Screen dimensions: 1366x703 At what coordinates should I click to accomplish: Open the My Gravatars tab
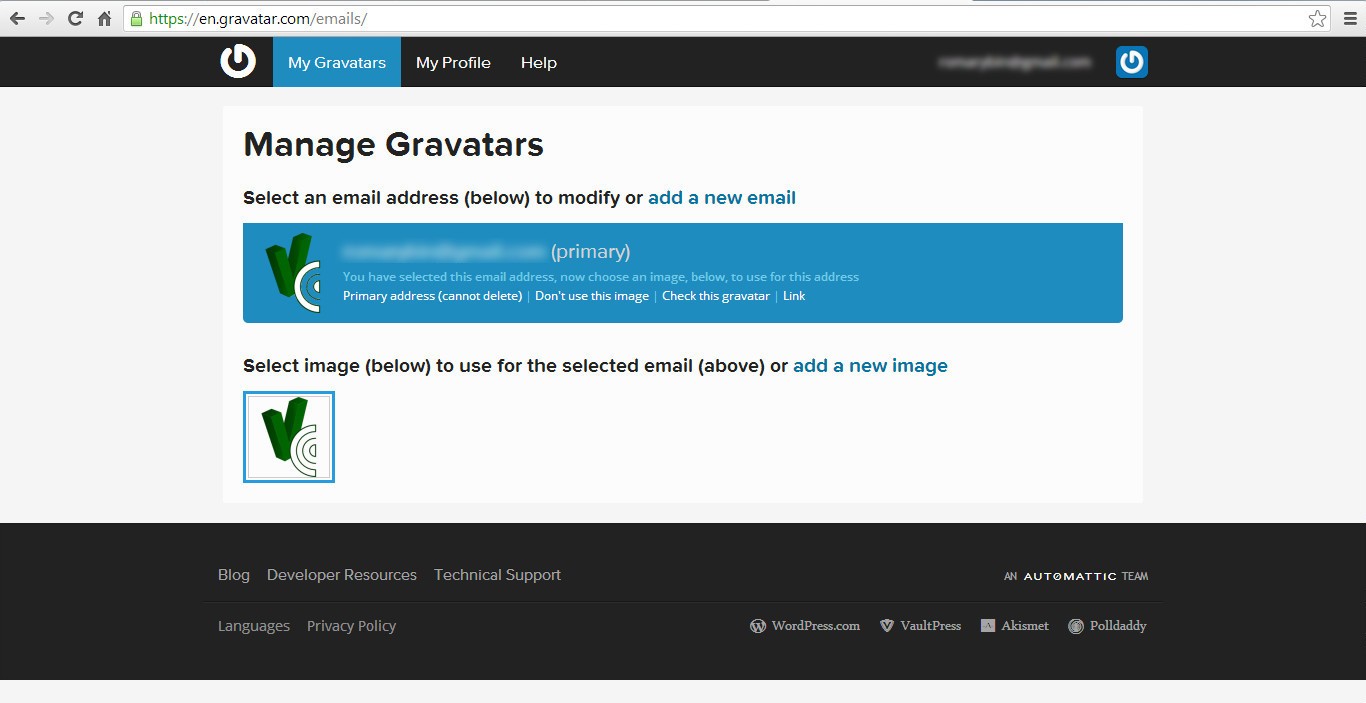(337, 62)
